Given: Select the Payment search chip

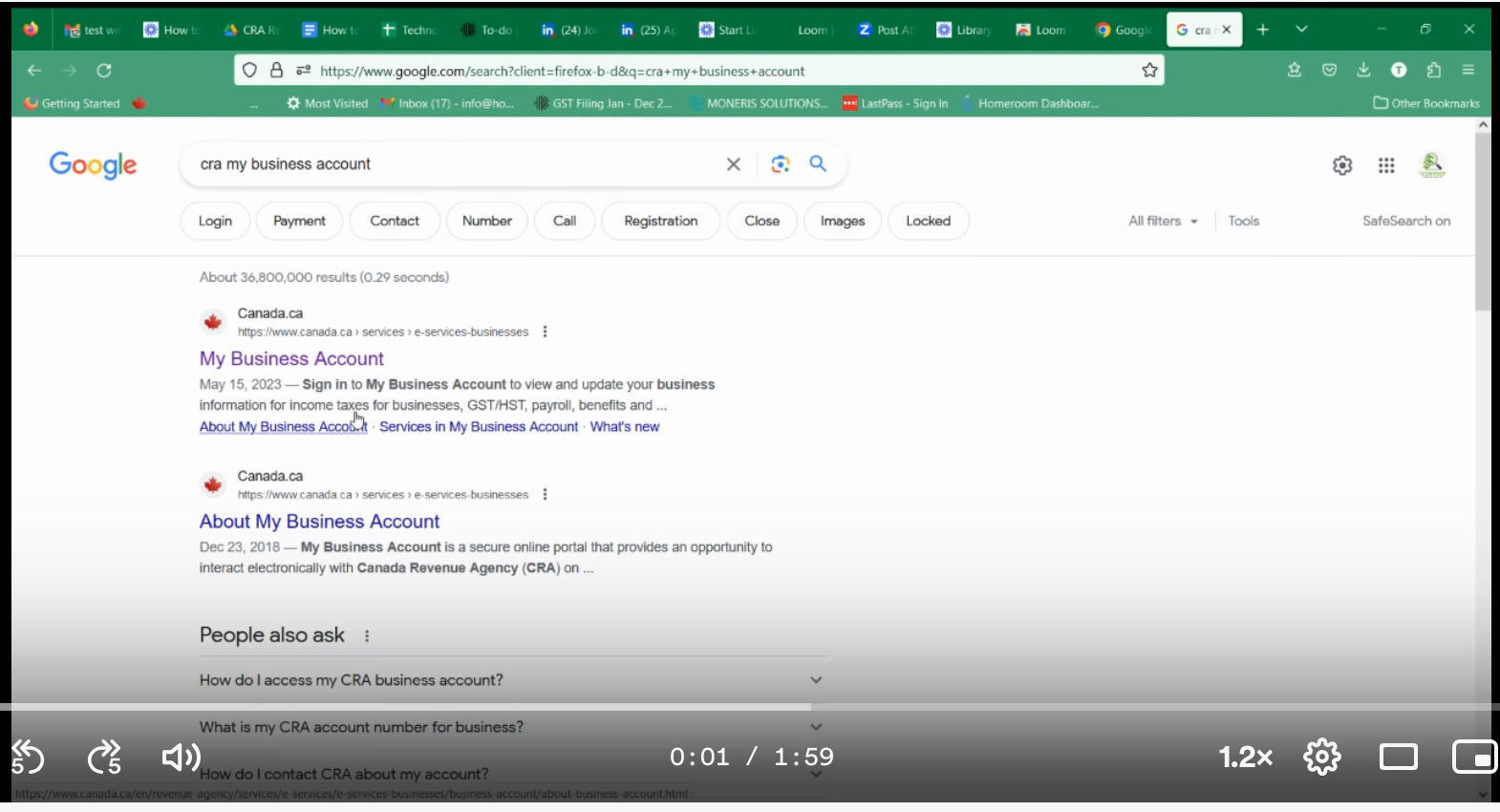Looking at the screenshot, I should [299, 221].
